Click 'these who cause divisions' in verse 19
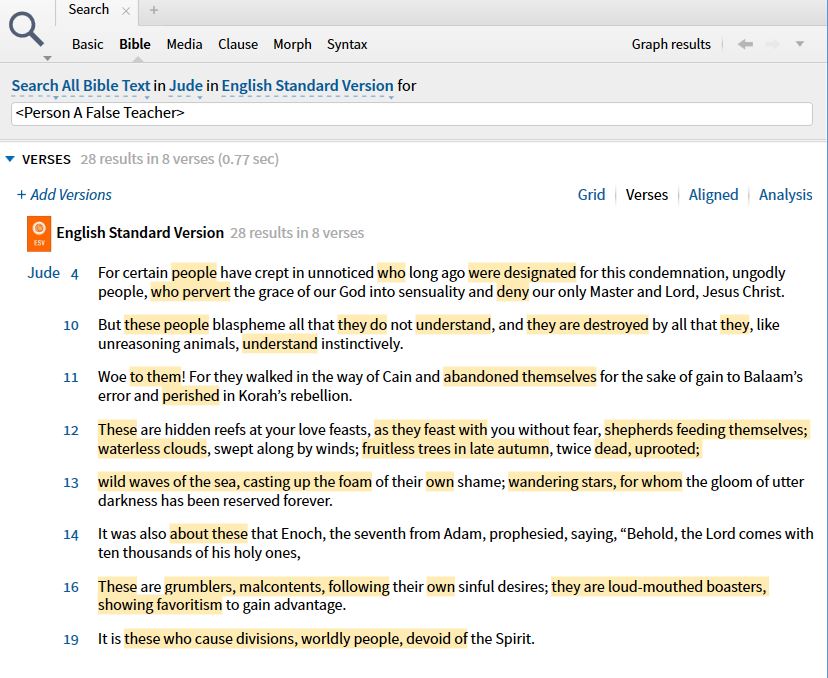The height and width of the screenshot is (678, 828). (x=211, y=639)
